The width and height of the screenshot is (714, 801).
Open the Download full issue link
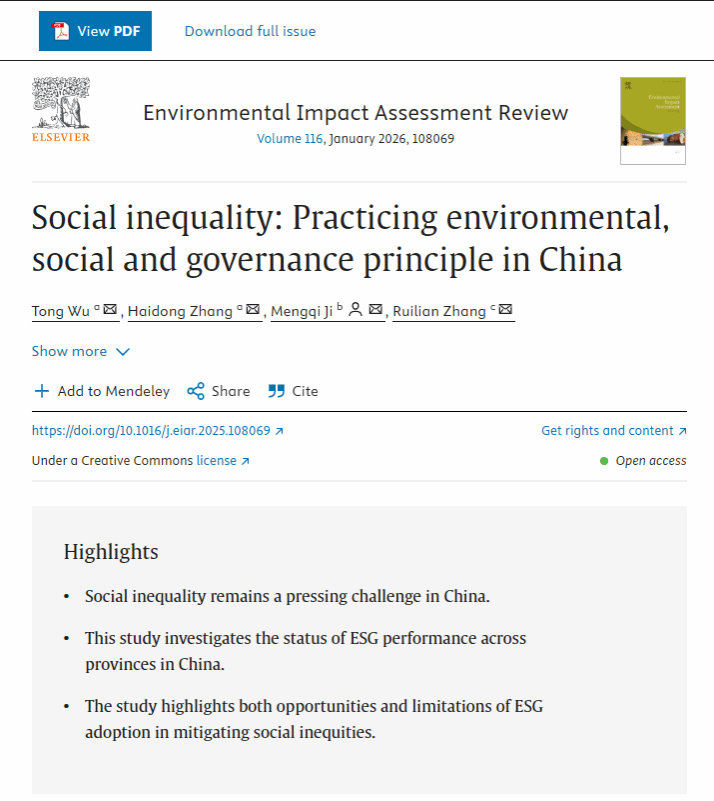[250, 31]
